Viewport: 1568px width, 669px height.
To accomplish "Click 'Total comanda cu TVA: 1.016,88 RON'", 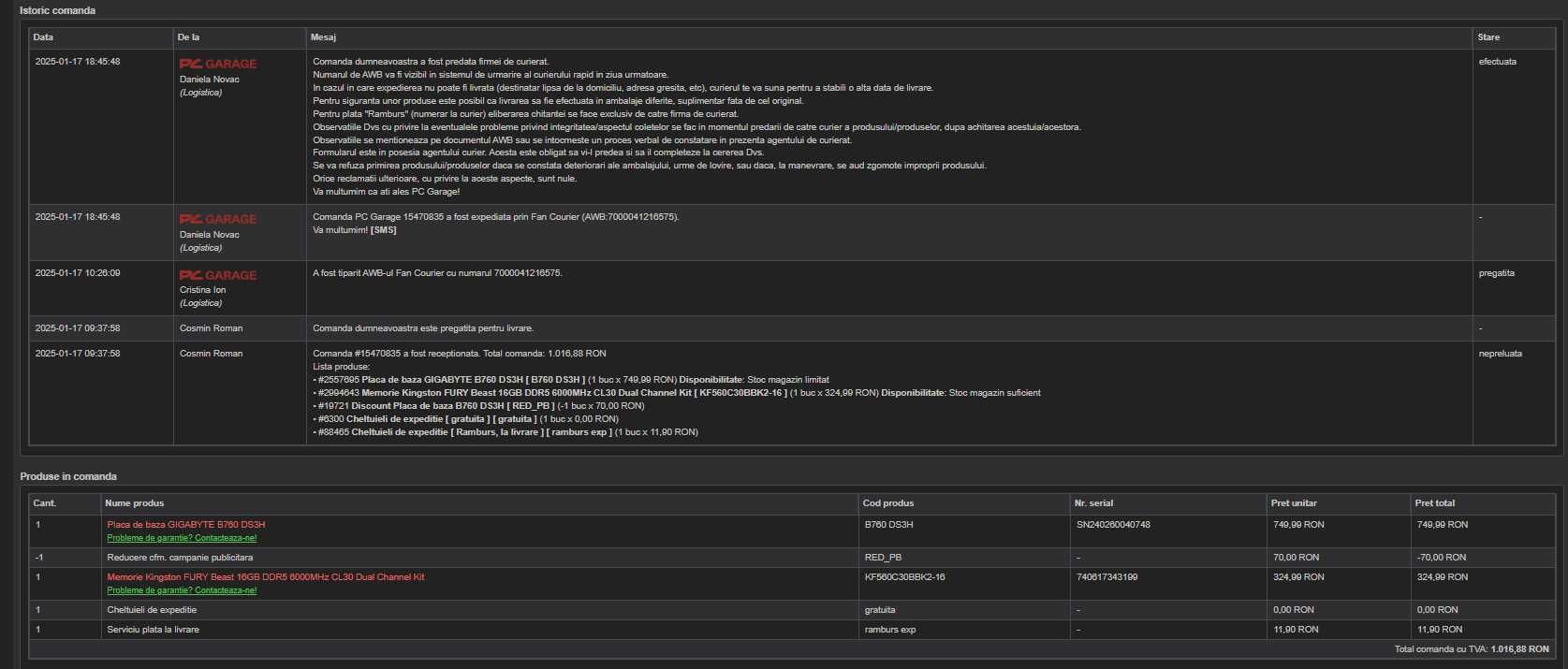I will click(x=1472, y=649).
